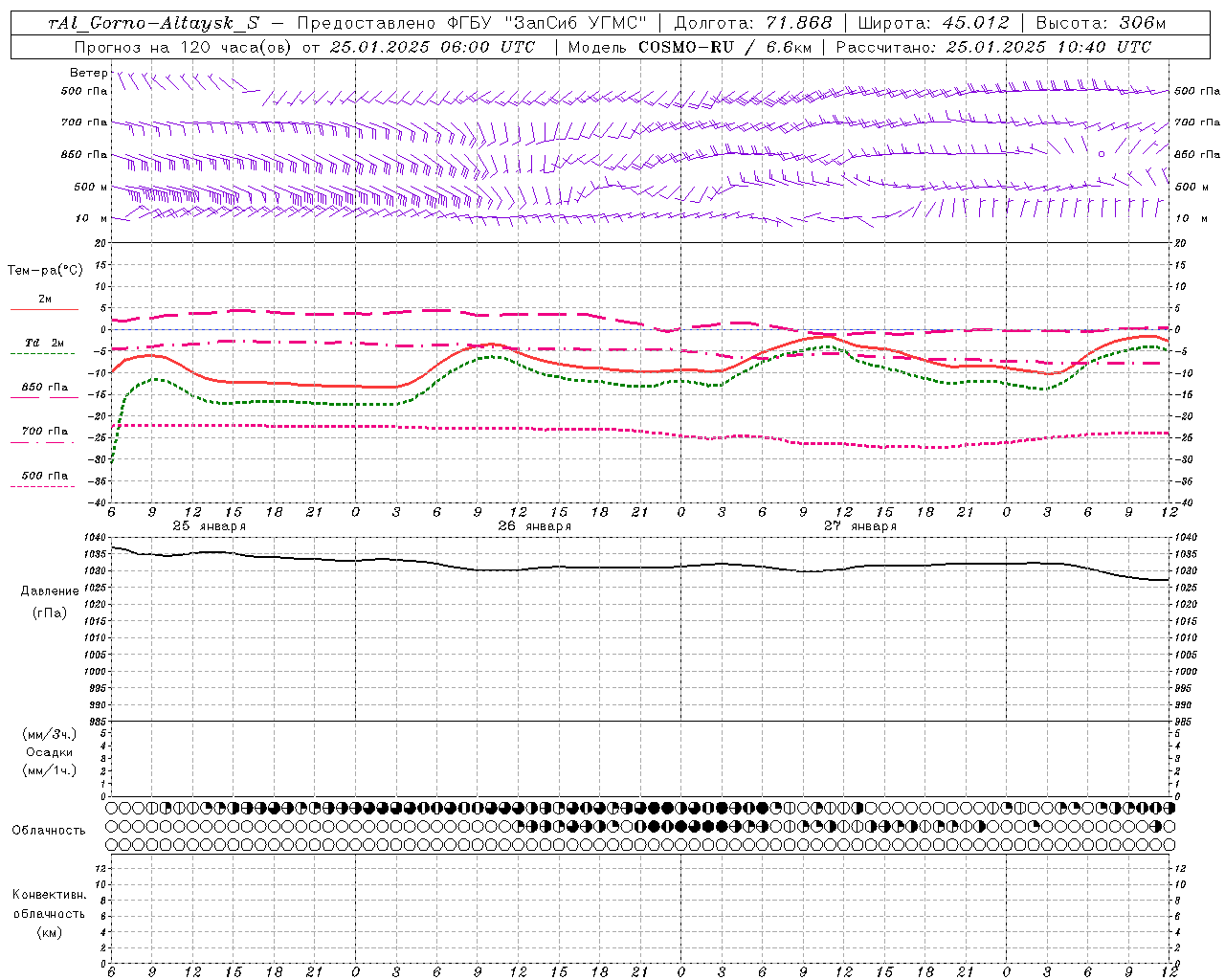Screen dimensions: 1225x980
Task: Click the 2м temperature legend entry
Action: coord(45,299)
